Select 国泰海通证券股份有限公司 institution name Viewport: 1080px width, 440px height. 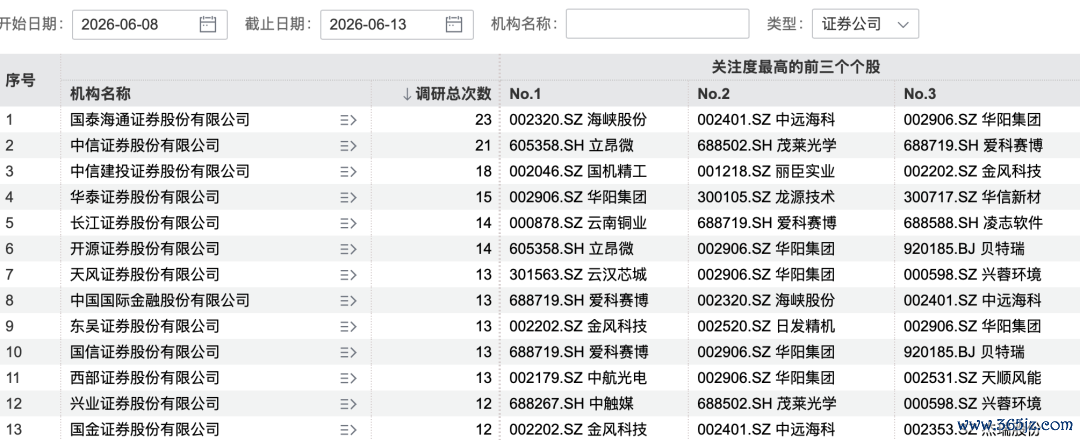click(160, 120)
